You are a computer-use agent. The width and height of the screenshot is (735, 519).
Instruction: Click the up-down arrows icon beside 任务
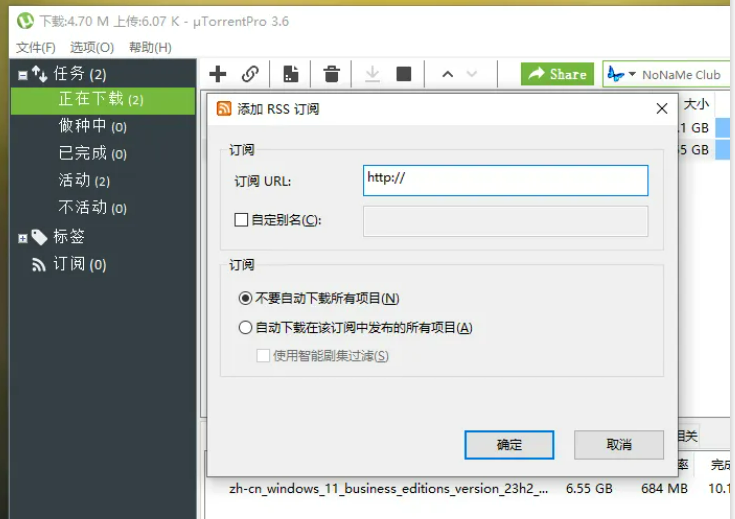40,74
